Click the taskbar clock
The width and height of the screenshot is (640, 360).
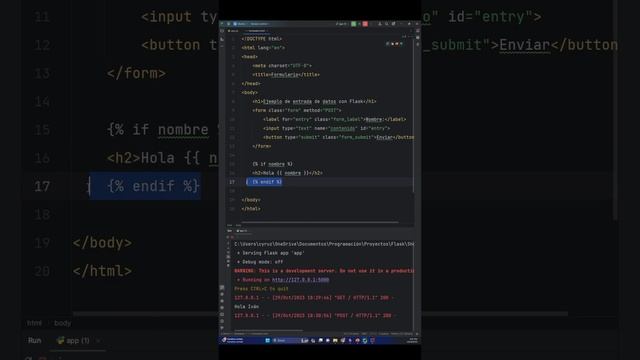(413, 340)
